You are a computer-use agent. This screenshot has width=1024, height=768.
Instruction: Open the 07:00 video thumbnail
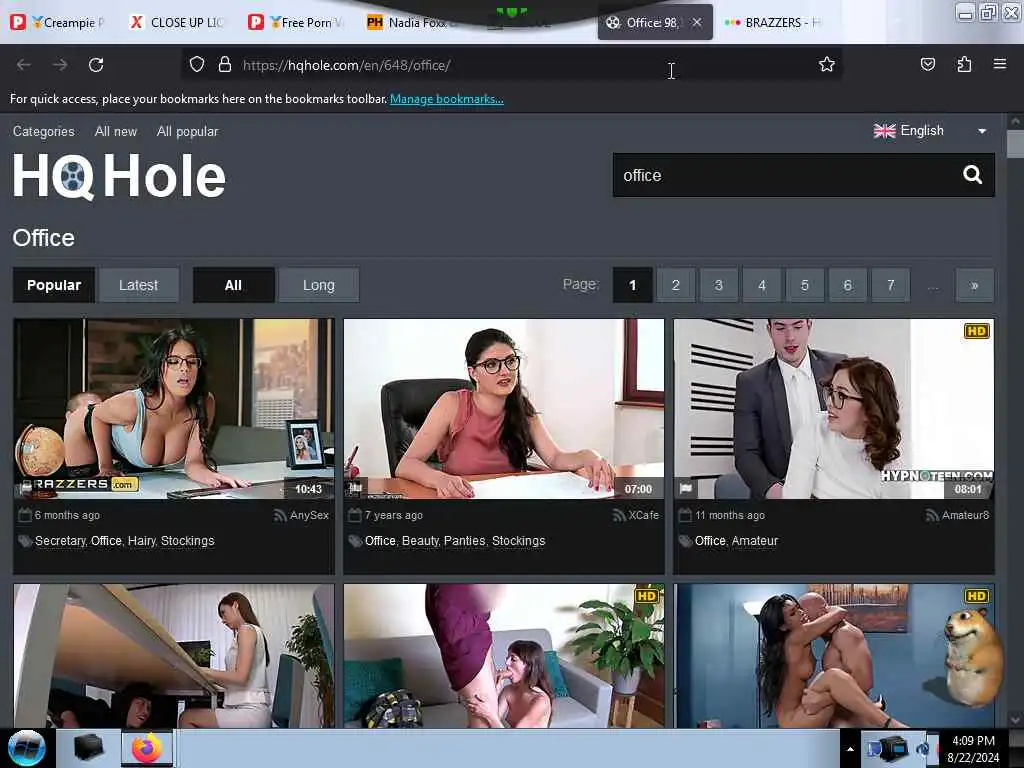point(504,409)
